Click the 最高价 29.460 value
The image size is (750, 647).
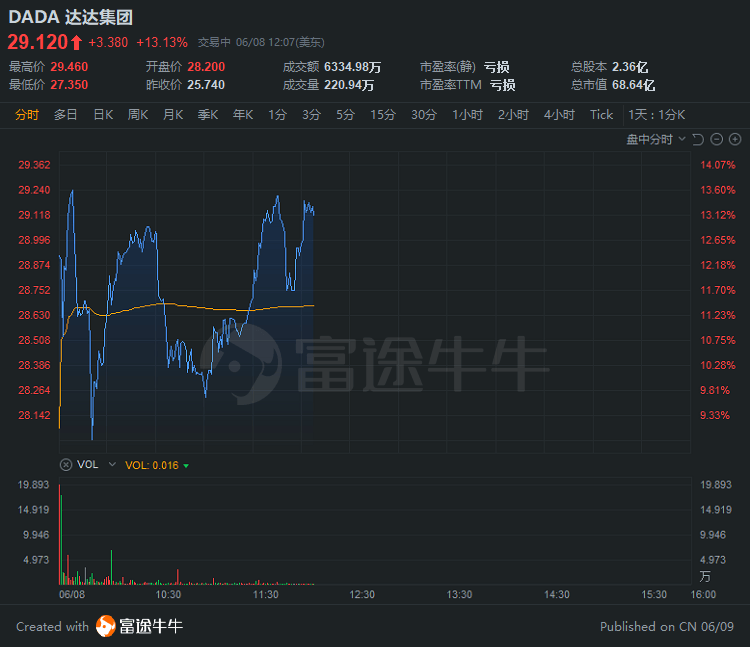(69, 67)
